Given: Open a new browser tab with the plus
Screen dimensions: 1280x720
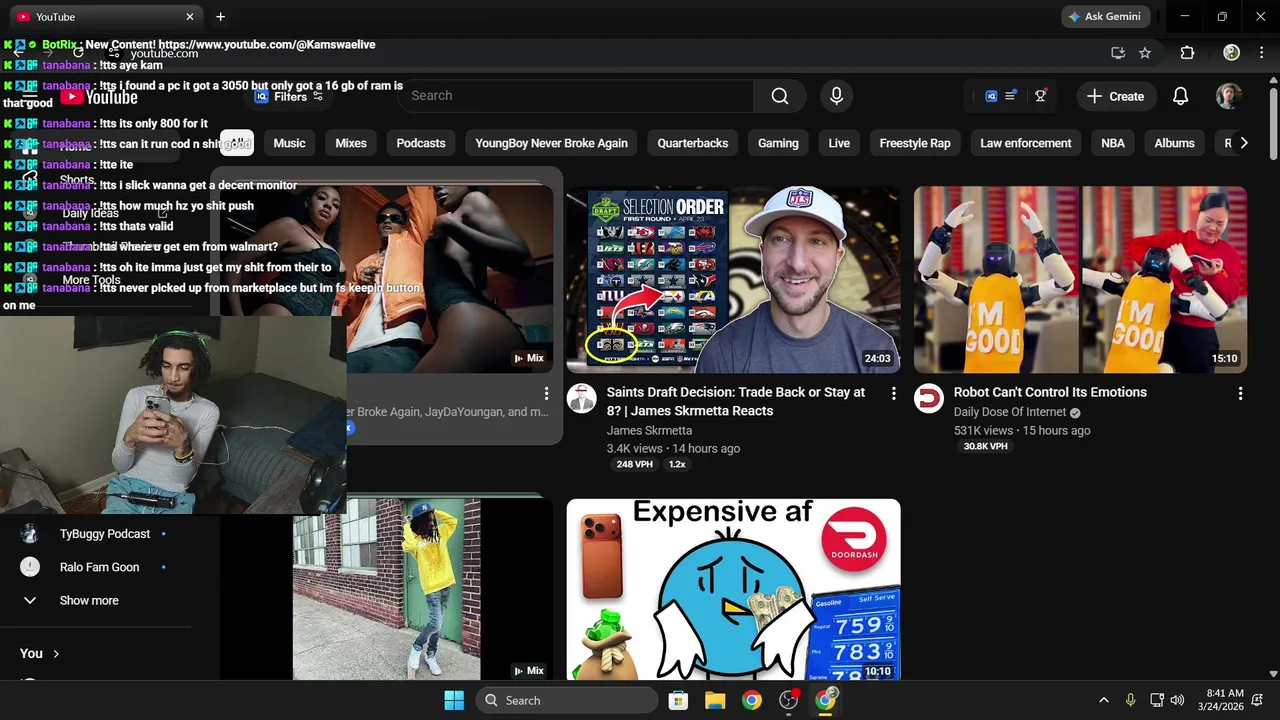Looking at the screenshot, I should pos(220,17).
